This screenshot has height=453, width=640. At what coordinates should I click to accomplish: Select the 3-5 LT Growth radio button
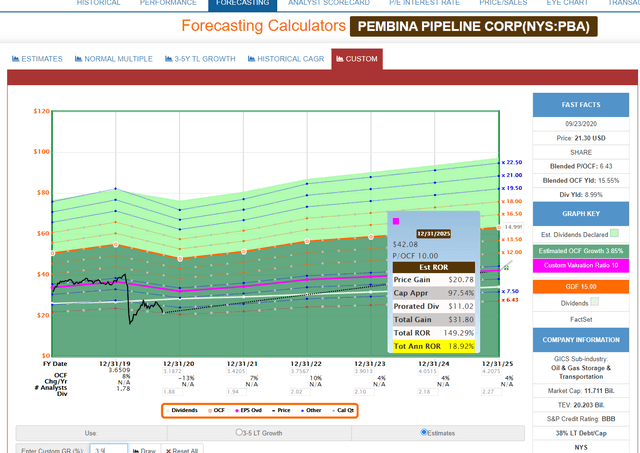point(239,432)
